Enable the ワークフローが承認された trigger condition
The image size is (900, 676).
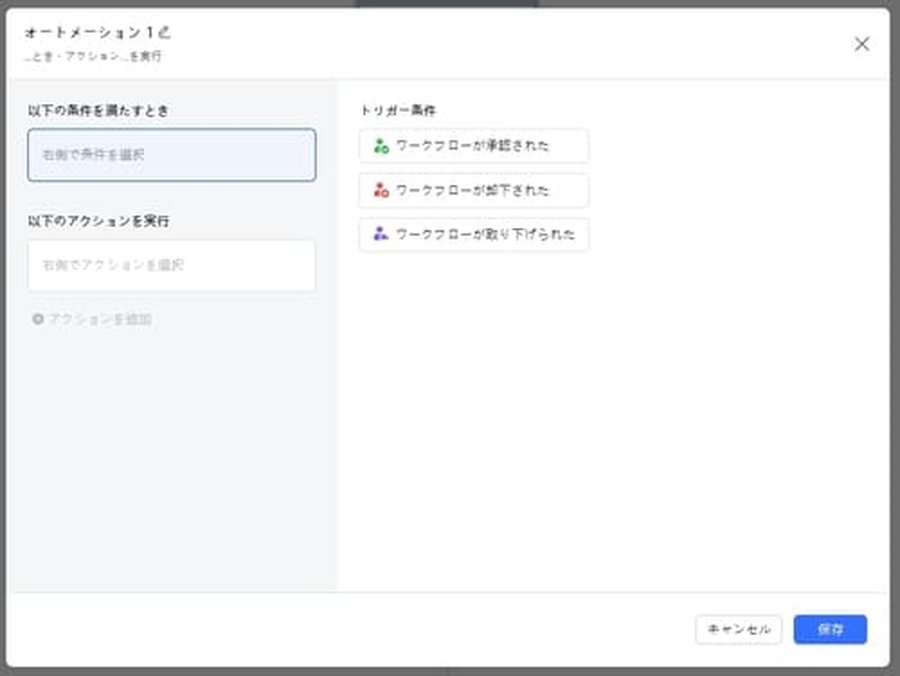[x=473, y=146]
